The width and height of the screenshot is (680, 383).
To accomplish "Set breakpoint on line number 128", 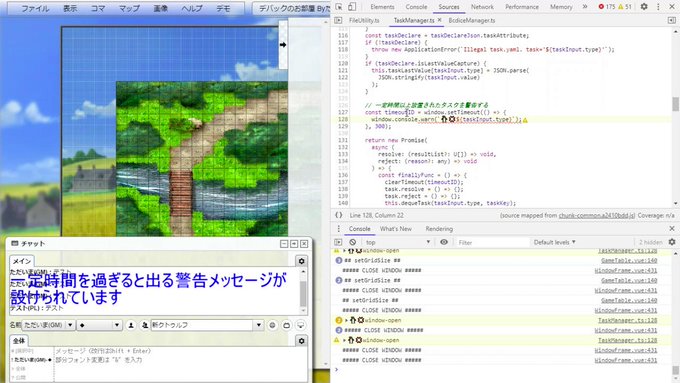I will click(343, 119).
